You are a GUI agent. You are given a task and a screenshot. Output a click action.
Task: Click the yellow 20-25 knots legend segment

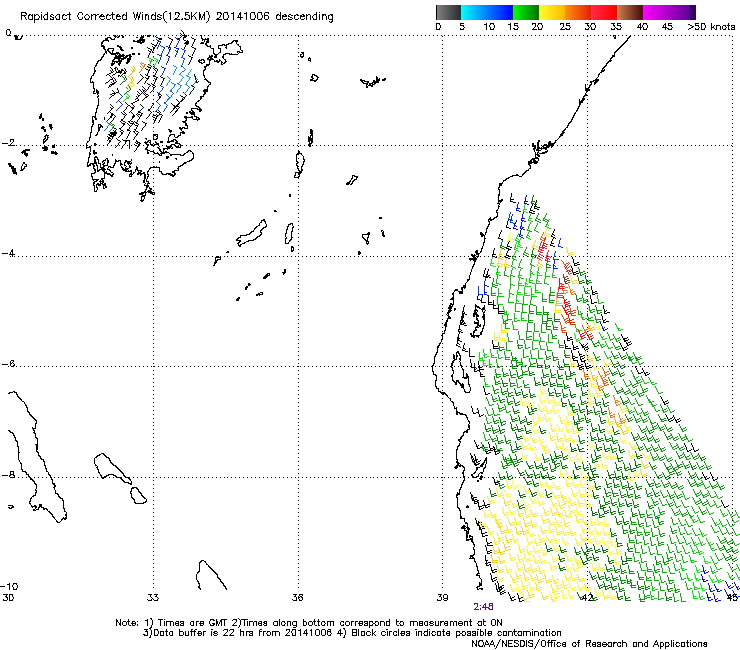pyautogui.click(x=552, y=12)
